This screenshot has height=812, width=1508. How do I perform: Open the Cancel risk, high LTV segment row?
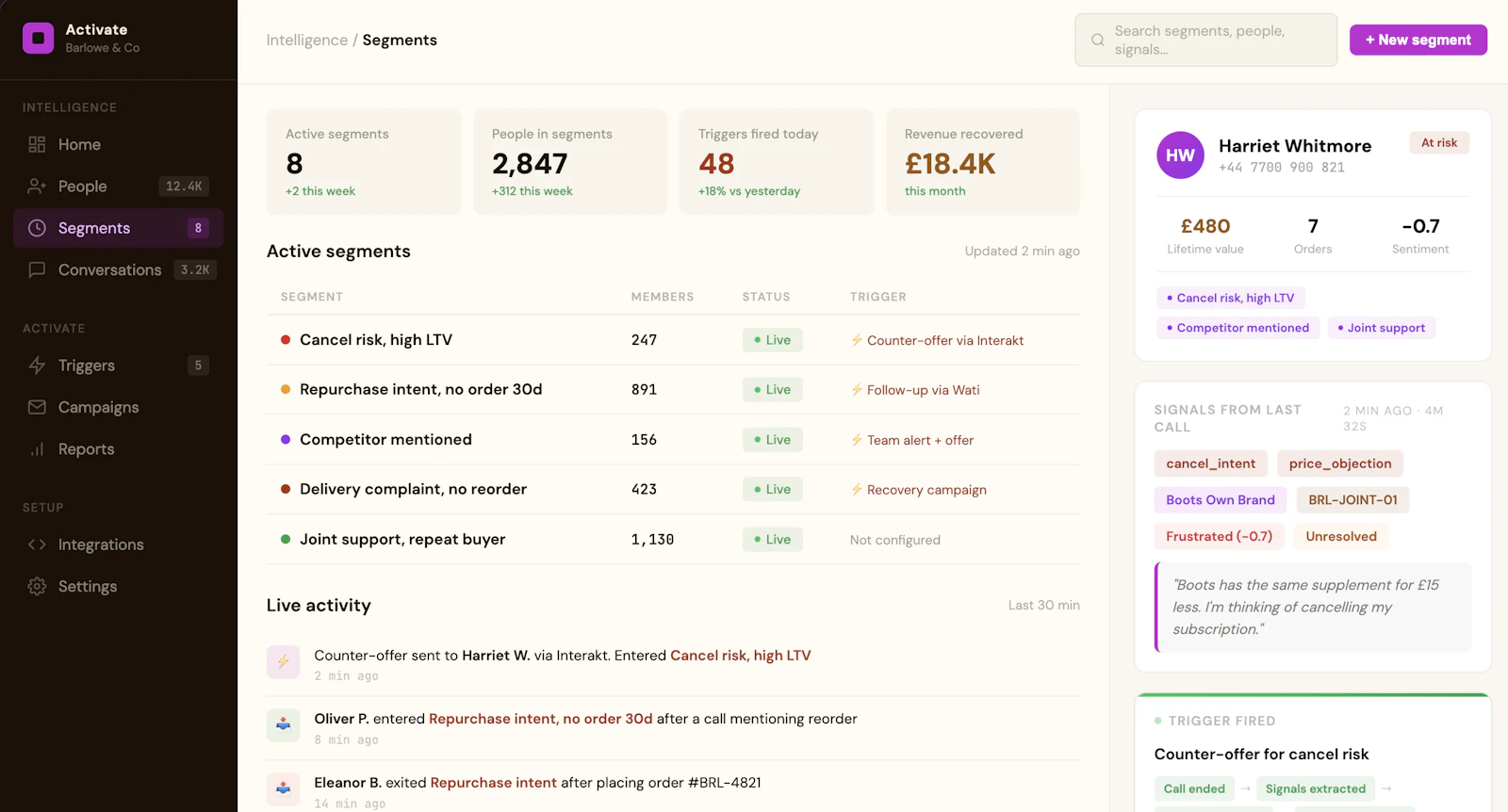[x=673, y=340]
